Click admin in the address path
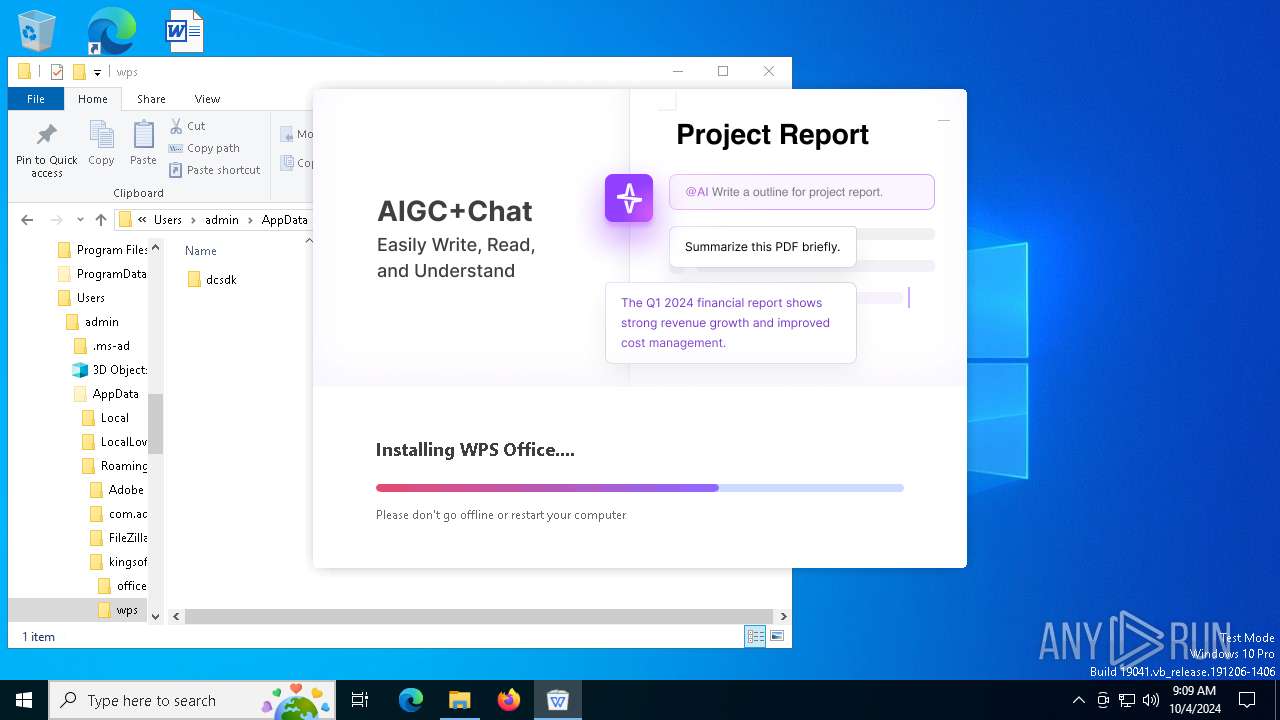 click(x=222, y=220)
